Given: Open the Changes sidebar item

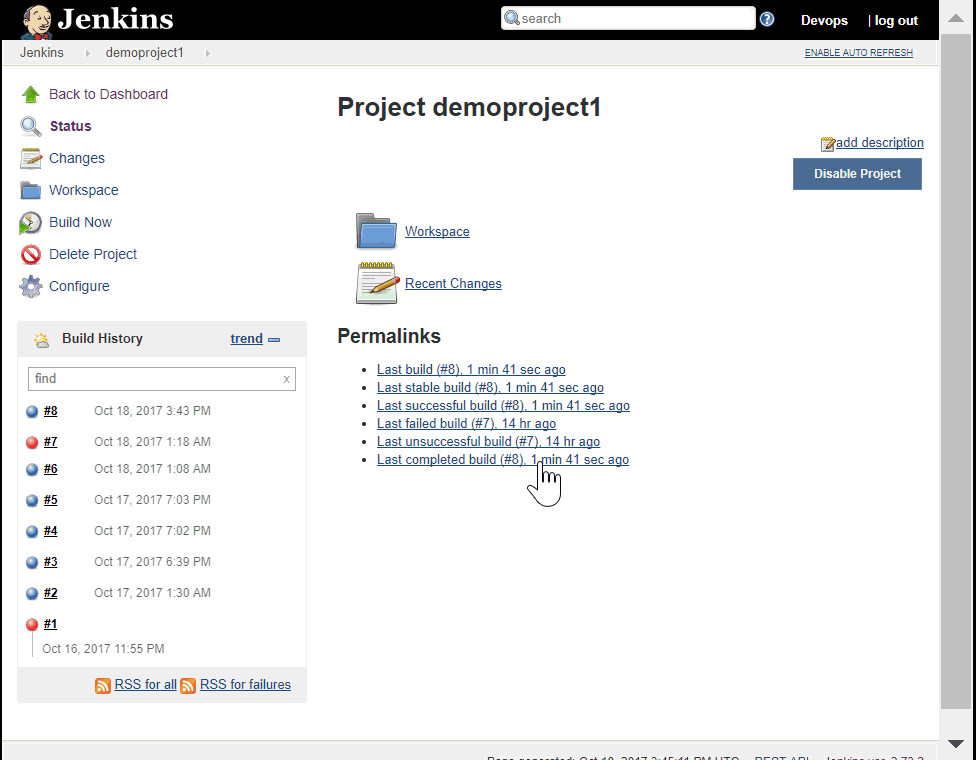Looking at the screenshot, I should (x=77, y=158).
